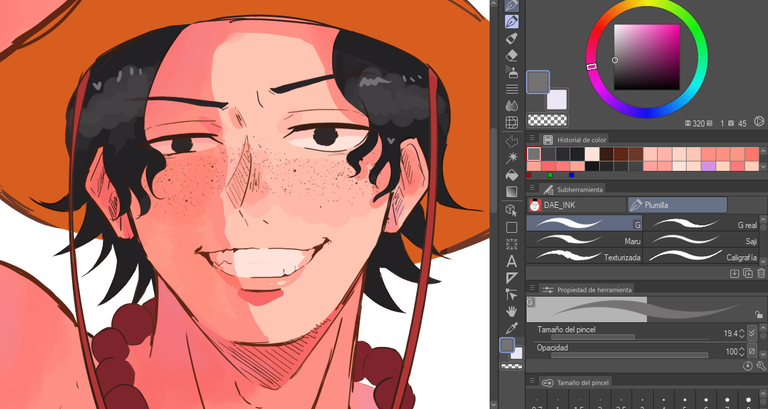Switch color space round arrow icon

coord(759,121)
